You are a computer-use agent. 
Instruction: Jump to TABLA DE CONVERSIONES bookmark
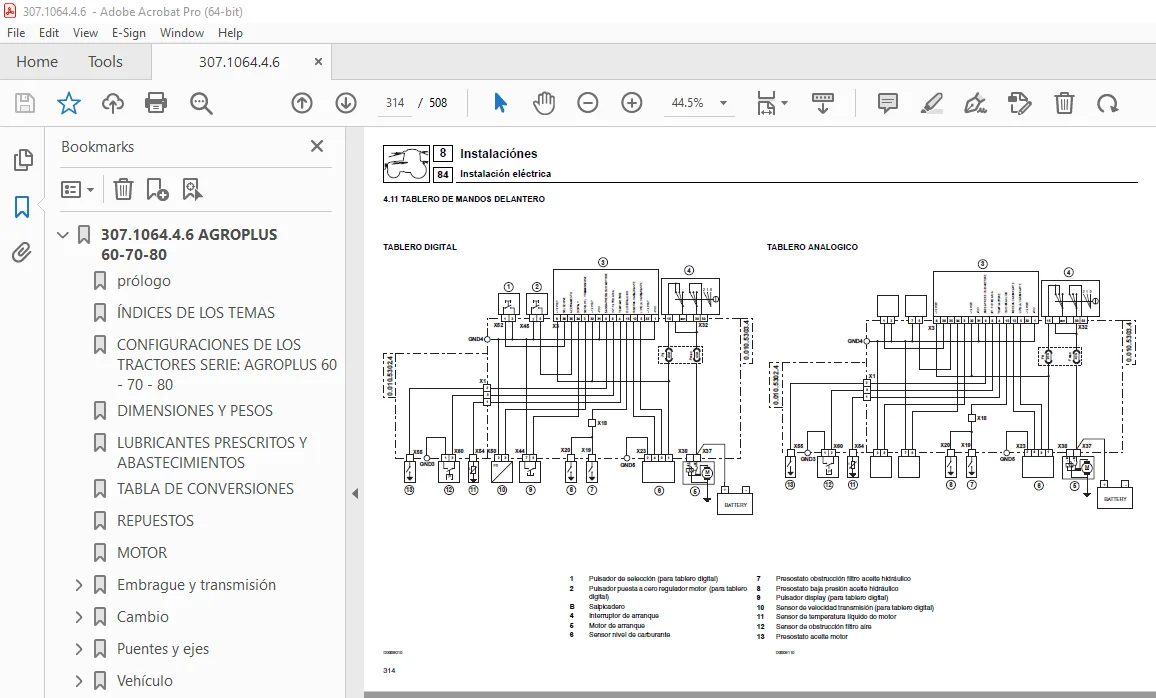click(x=205, y=489)
